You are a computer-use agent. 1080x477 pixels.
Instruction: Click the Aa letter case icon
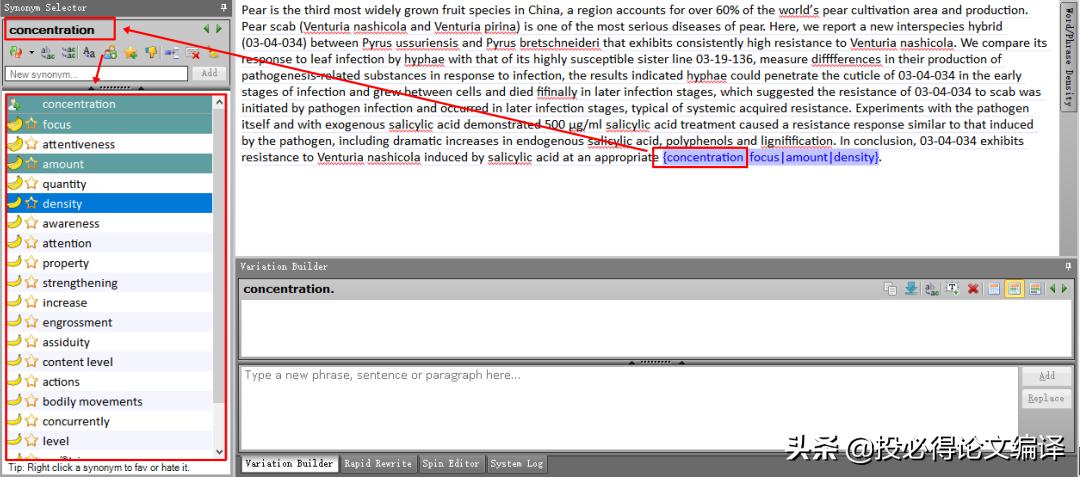[89, 52]
